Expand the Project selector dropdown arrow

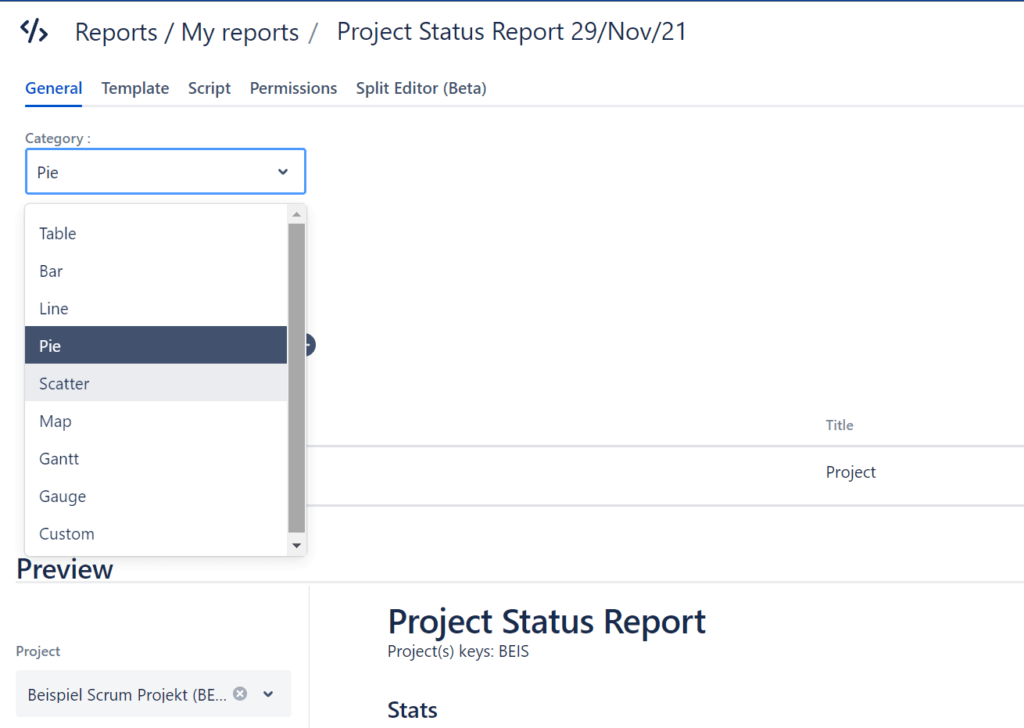[x=268, y=694]
